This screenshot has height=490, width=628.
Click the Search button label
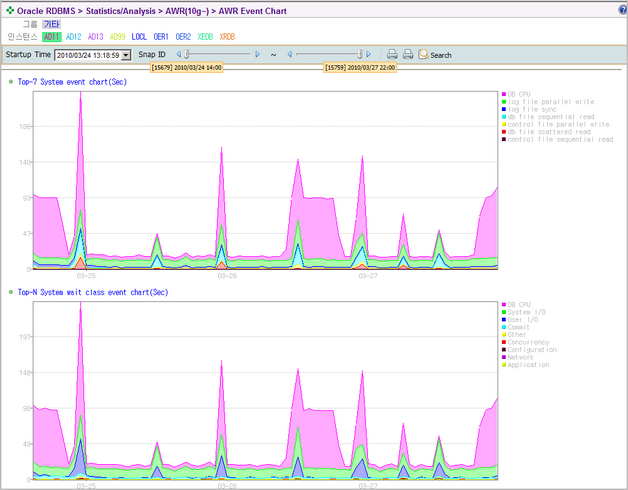pyautogui.click(x=441, y=55)
